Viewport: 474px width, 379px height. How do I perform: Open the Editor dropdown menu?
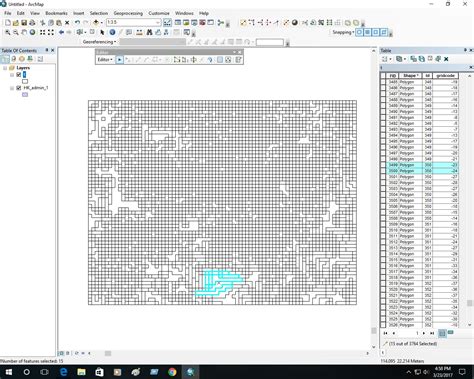click(105, 60)
